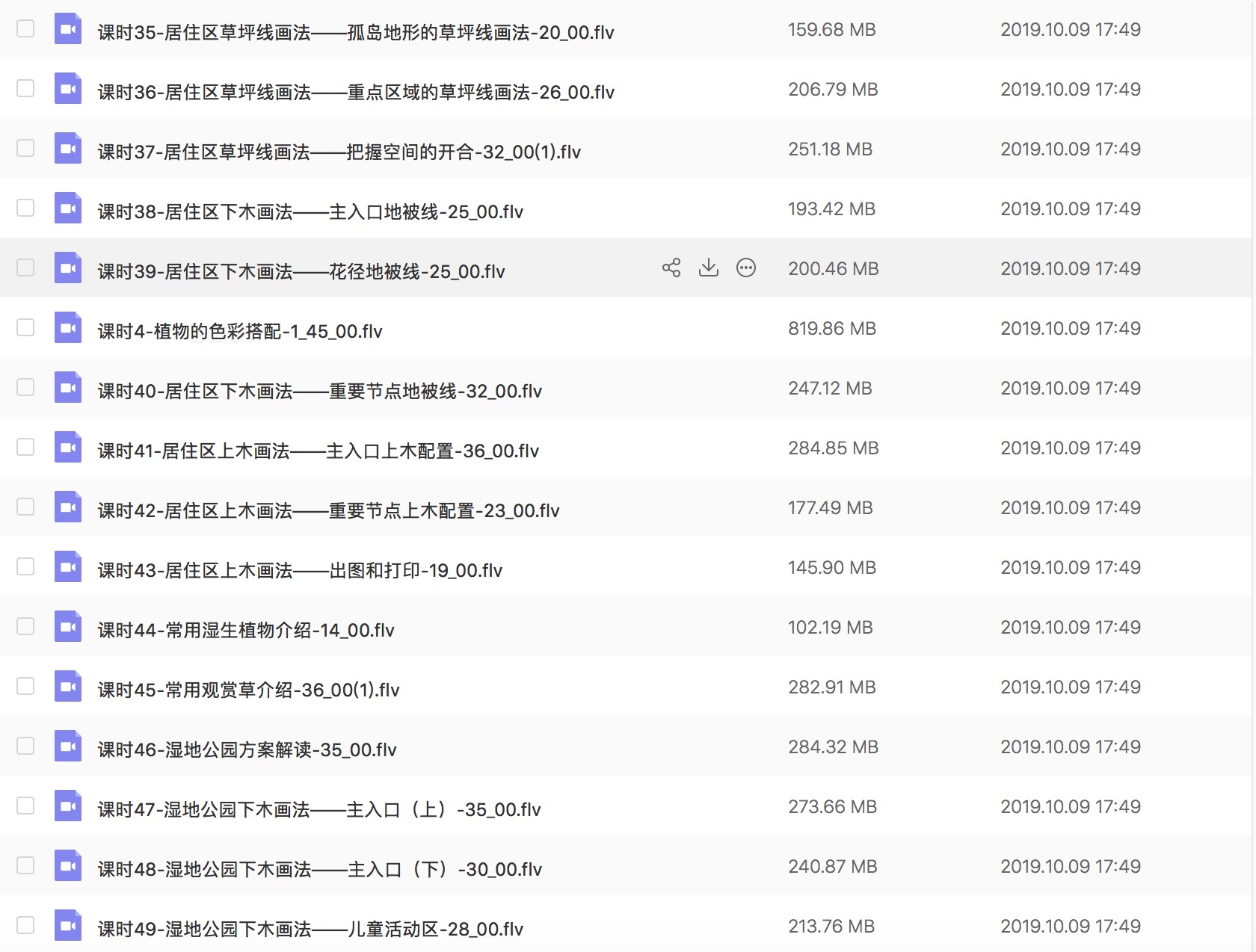1256x952 pixels.
Task: Click the video file icon for 课时43
Action: [x=68, y=567]
